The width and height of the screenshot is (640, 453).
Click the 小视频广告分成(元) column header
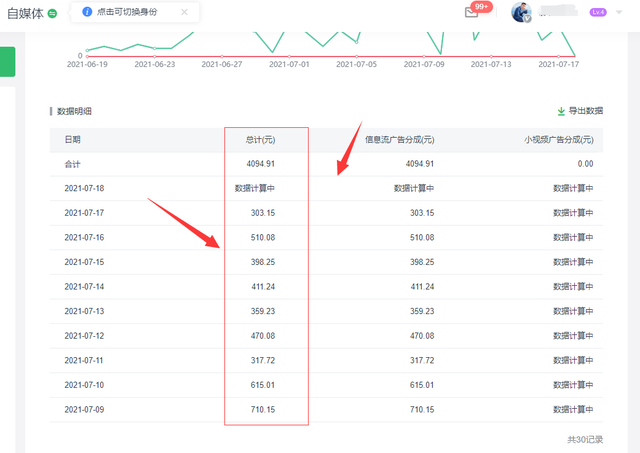click(x=558, y=139)
